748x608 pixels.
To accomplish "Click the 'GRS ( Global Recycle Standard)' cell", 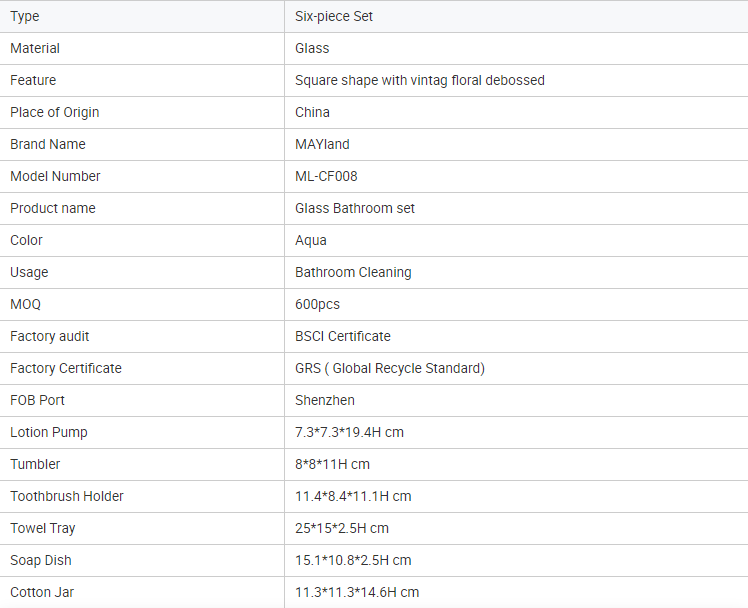I will click(390, 368).
